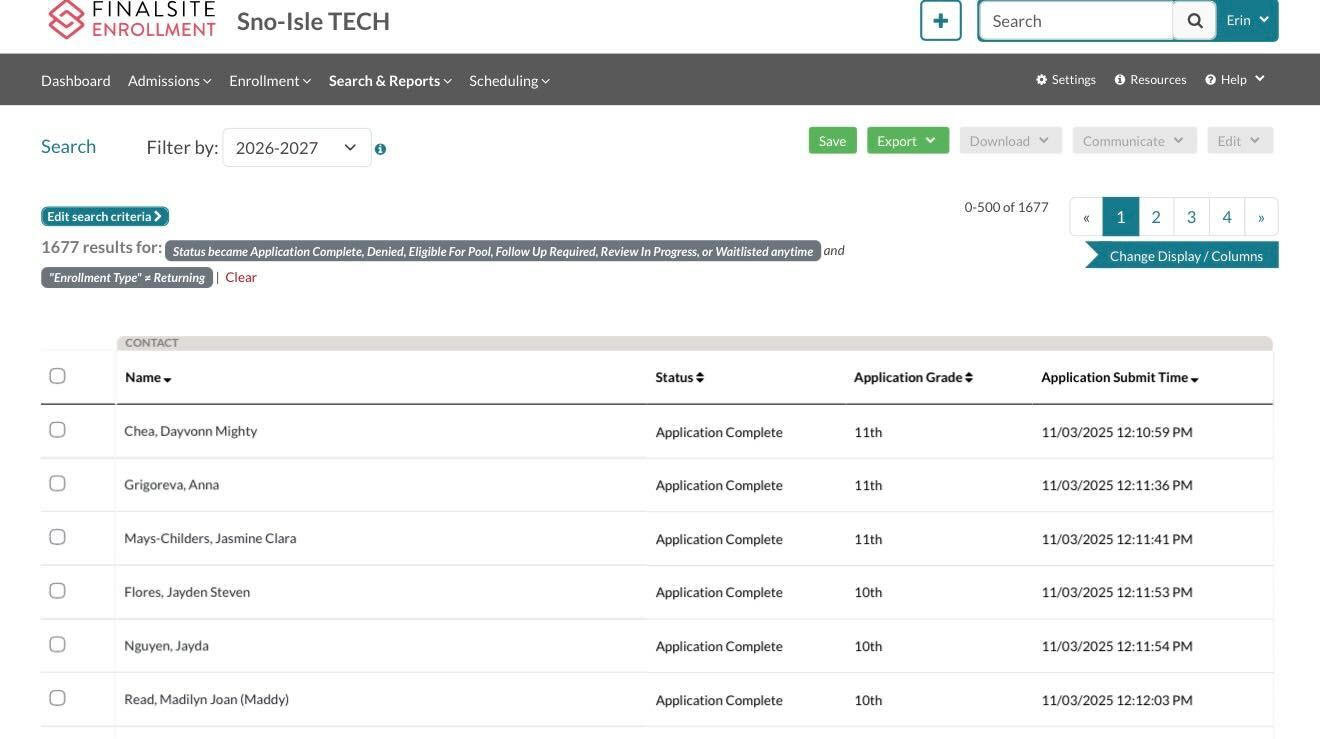
Task: Open the Admissions menu
Action: click(x=168, y=80)
